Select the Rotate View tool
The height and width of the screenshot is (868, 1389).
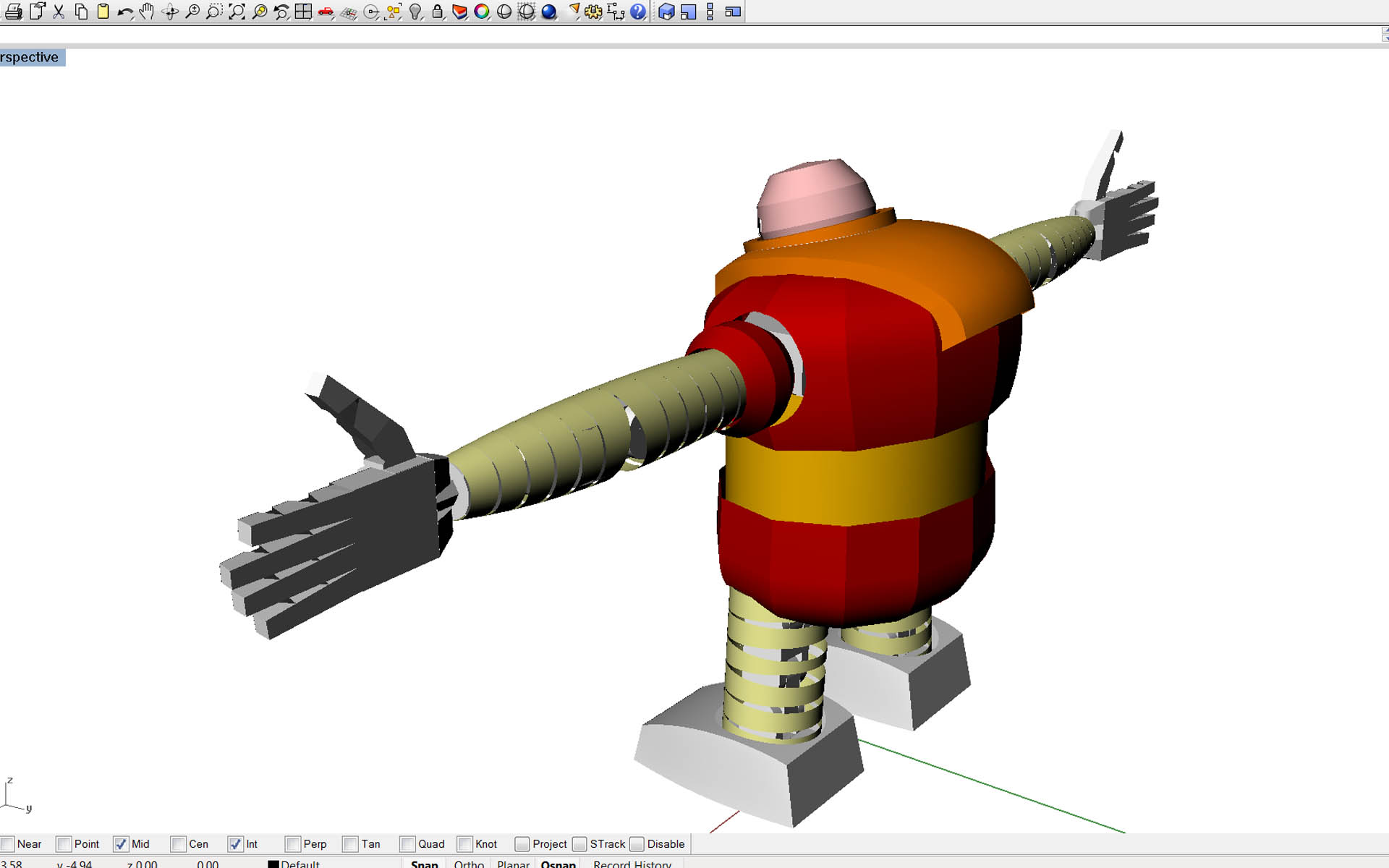coord(170,12)
